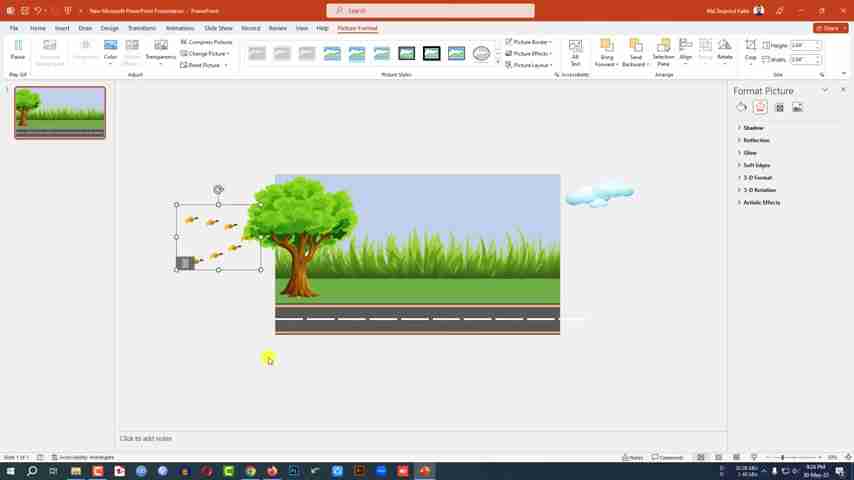
Task: Select the Crop tool
Action: [751, 50]
